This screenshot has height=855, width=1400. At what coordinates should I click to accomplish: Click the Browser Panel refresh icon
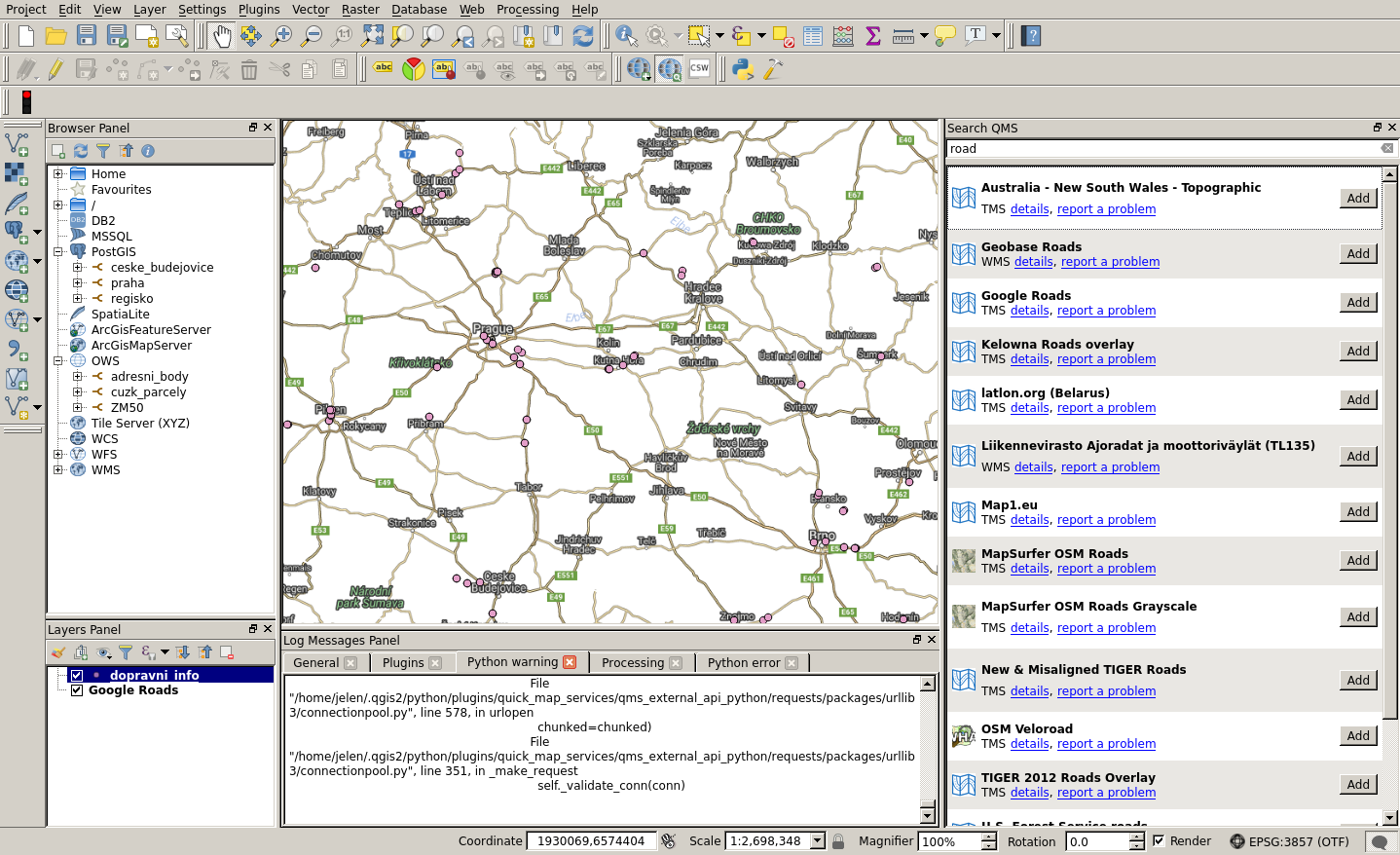tap(81, 151)
